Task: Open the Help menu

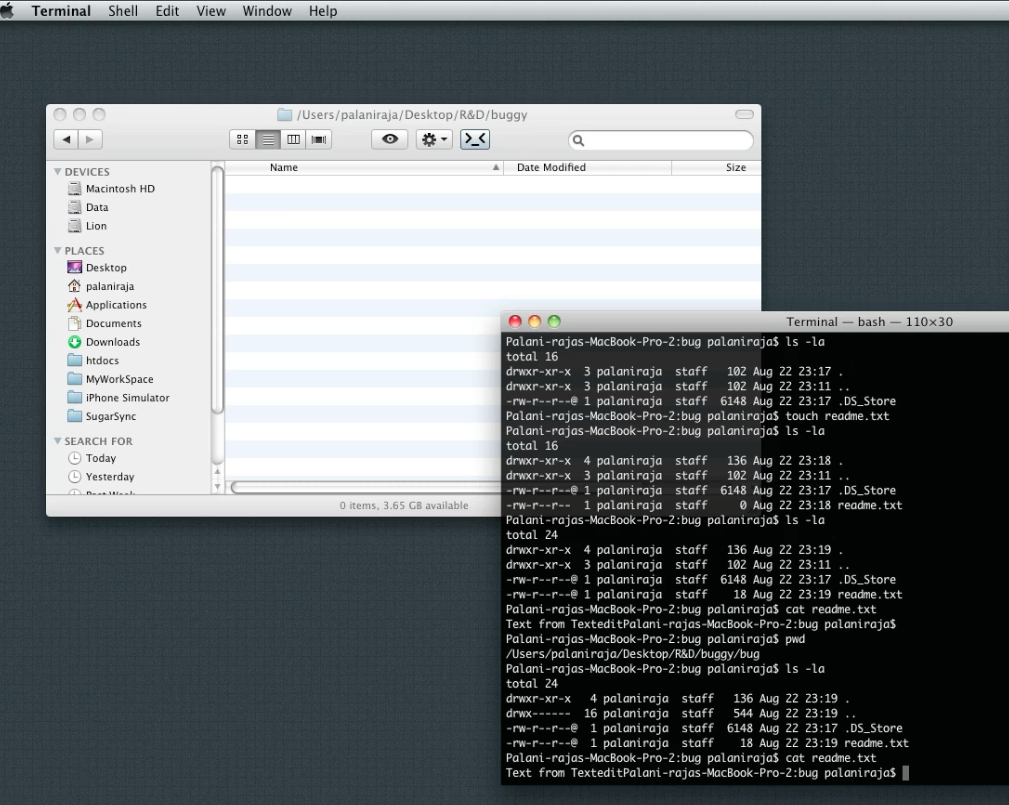Action: (x=323, y=11)
